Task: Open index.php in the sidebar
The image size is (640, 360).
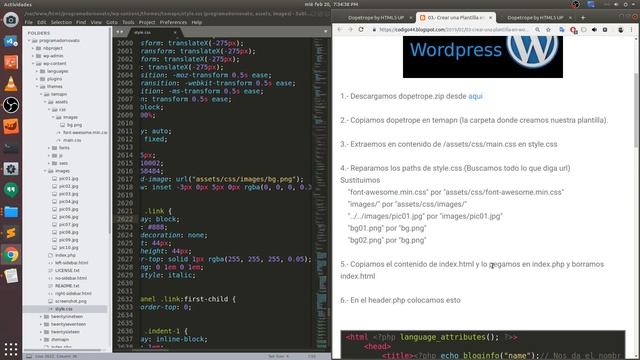Action: [65, 256]
